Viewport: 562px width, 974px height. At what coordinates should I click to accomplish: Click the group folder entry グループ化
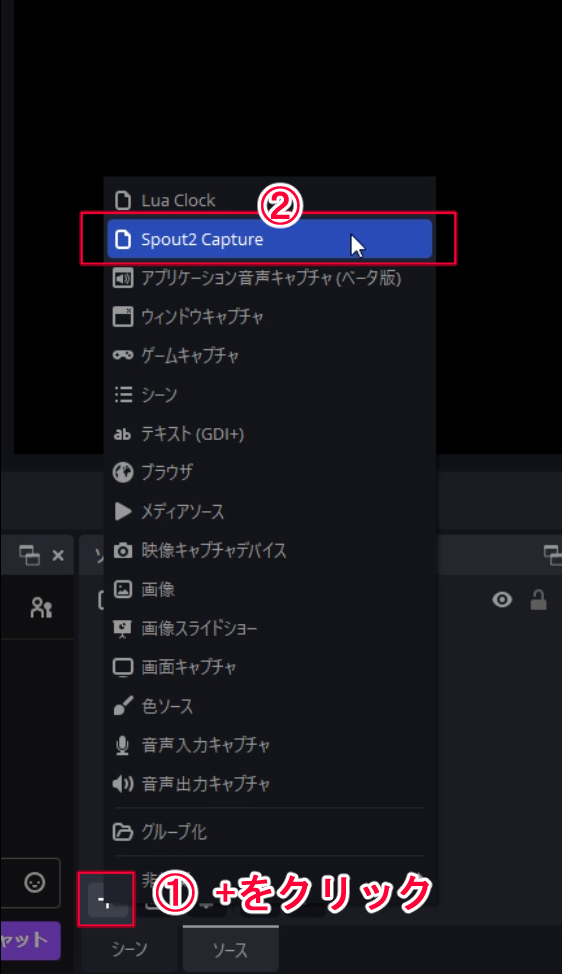(270, 831)
